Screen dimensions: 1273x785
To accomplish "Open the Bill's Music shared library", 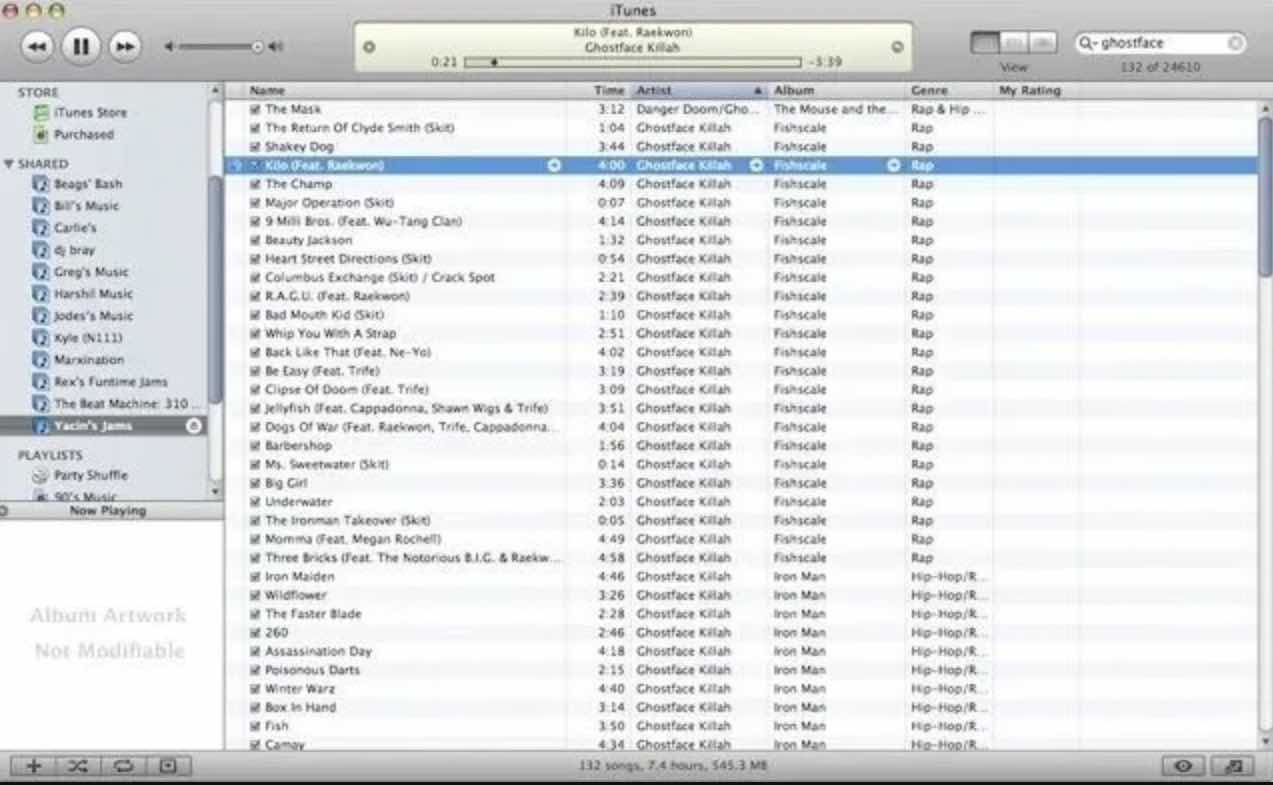I will [76, 206].
